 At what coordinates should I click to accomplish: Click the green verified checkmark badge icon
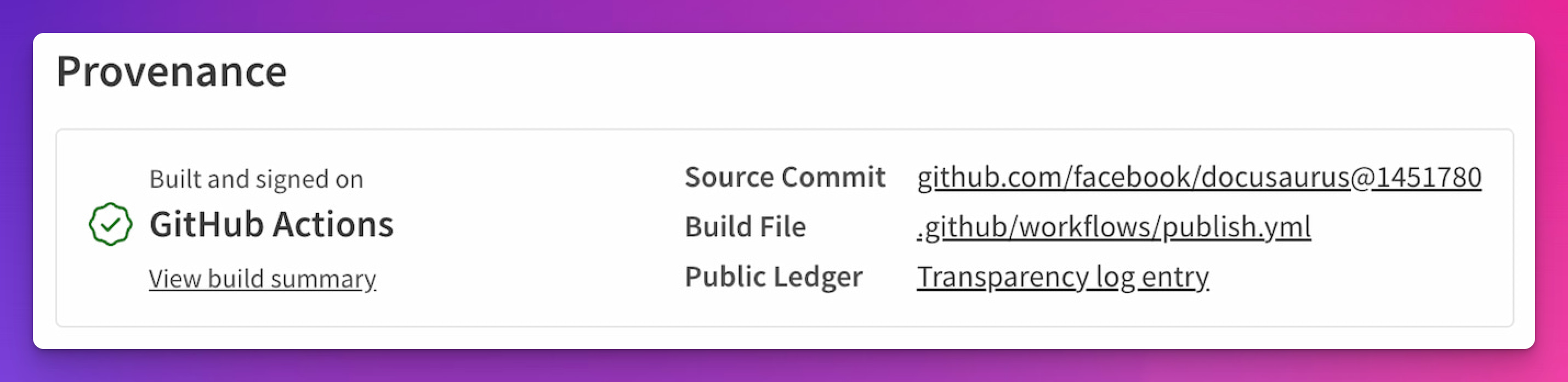[x=110, y=225]
